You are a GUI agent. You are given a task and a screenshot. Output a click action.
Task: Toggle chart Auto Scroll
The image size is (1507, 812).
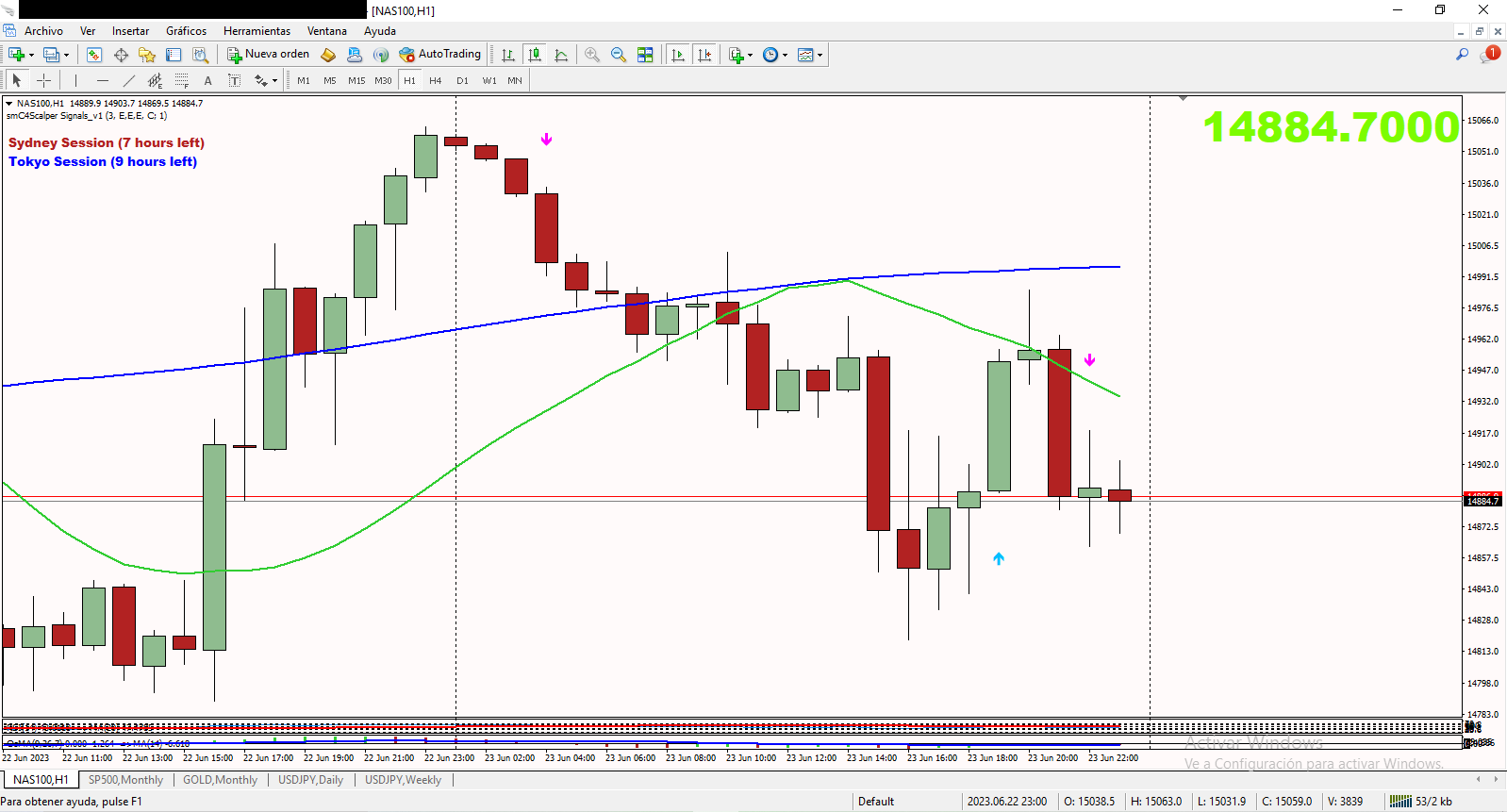coord(678,55)
